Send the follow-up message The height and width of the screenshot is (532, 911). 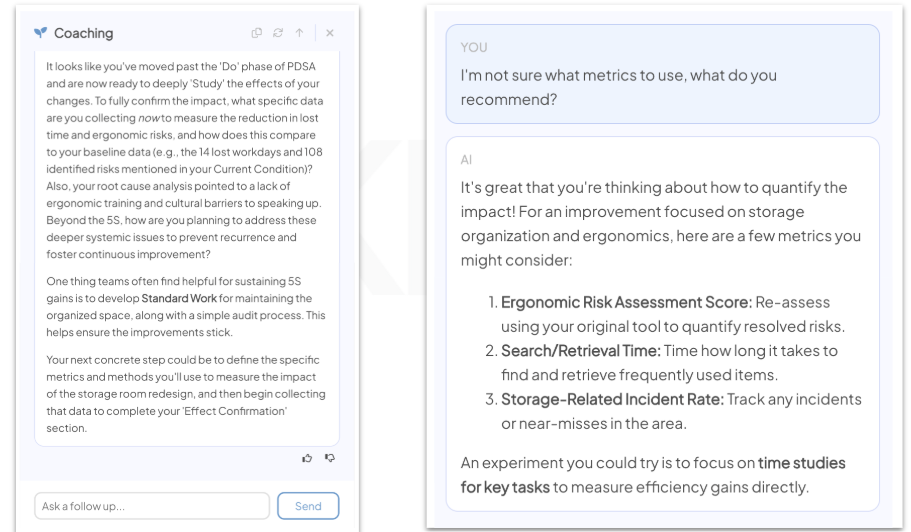308,506
